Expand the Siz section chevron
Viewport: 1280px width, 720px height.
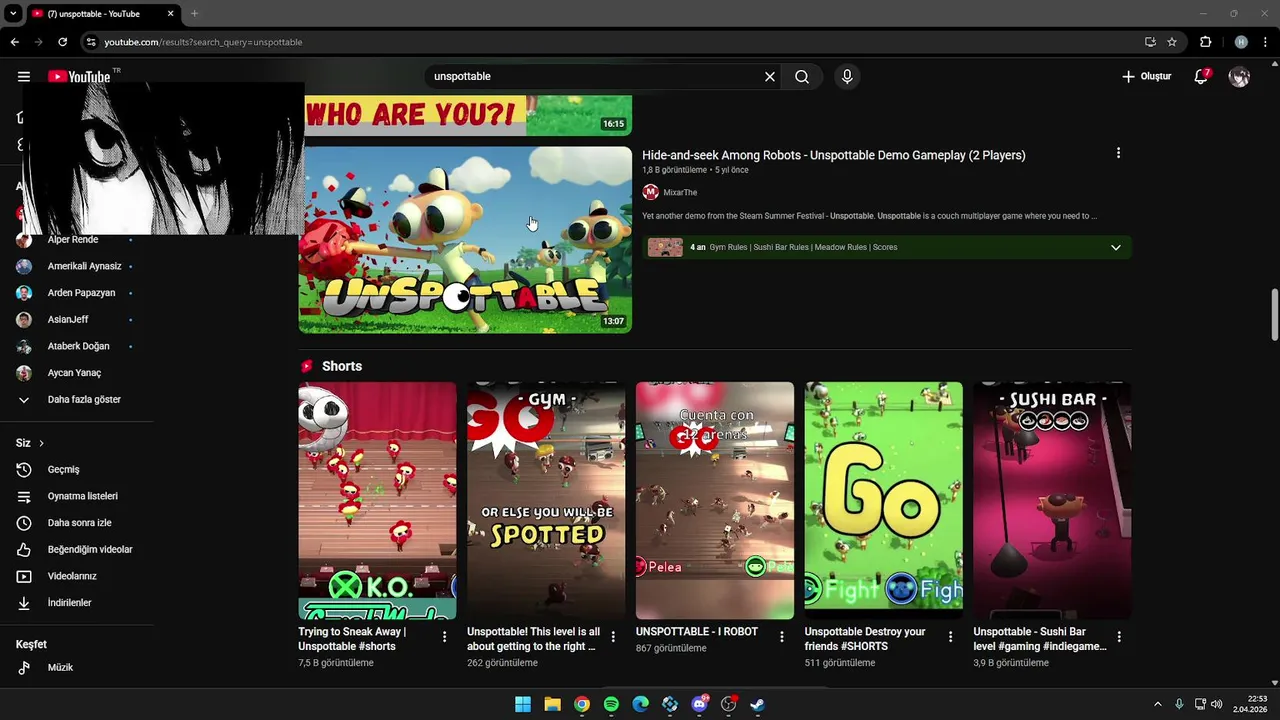coord(41,443)
